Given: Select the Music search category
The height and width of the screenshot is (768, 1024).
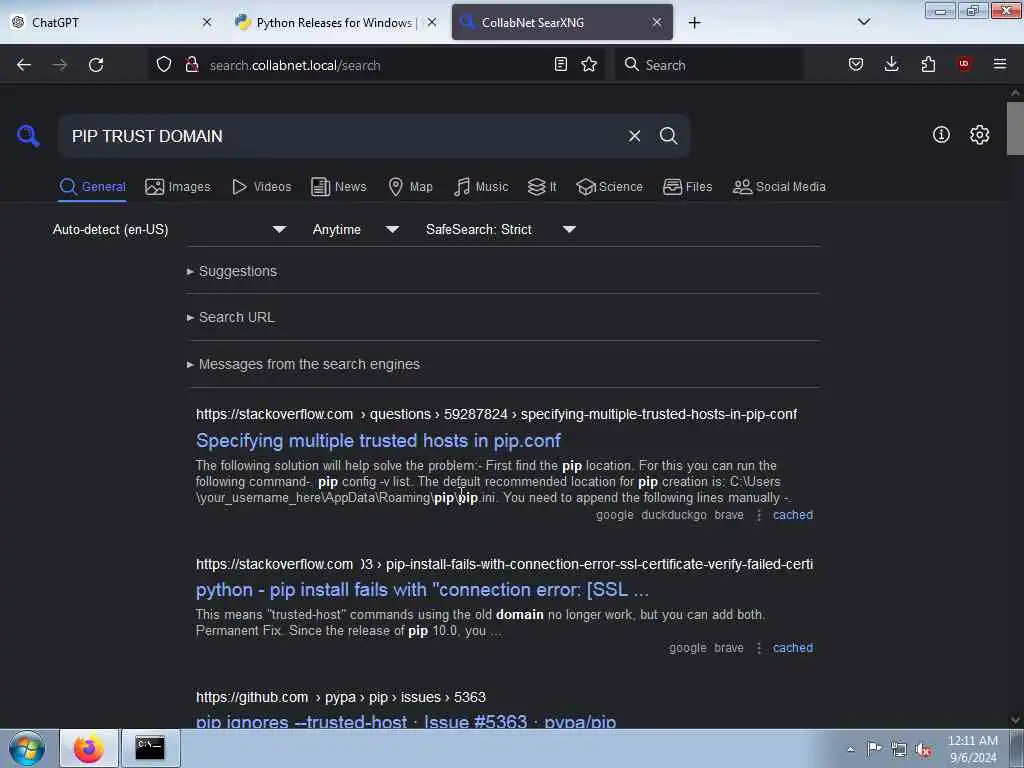Looking at the screenshot, I should (481, 187).
